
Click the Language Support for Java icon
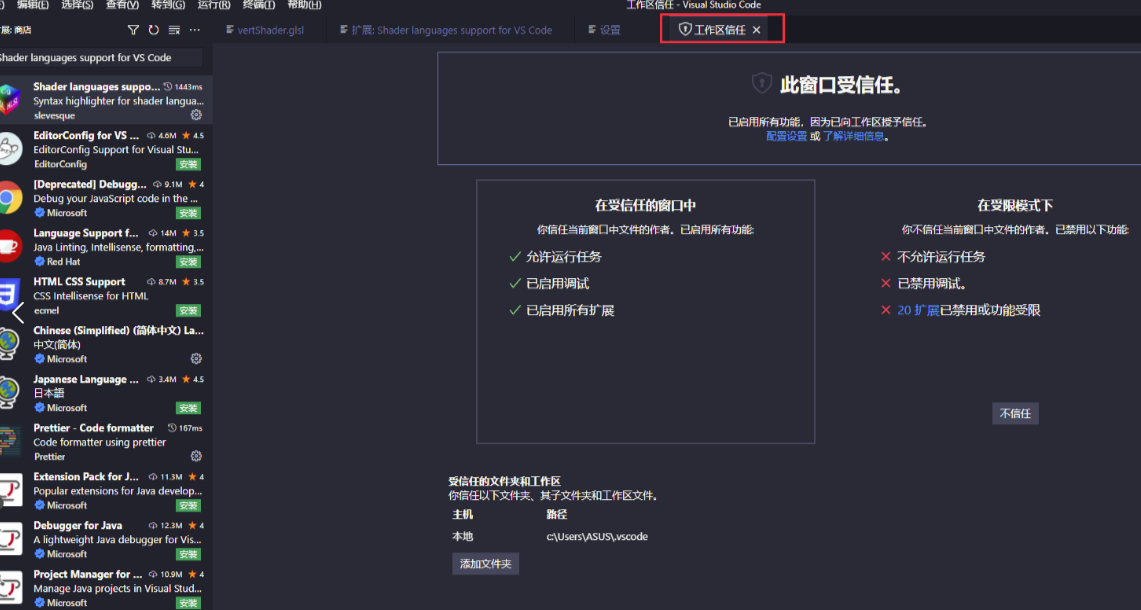click(9, 246)
